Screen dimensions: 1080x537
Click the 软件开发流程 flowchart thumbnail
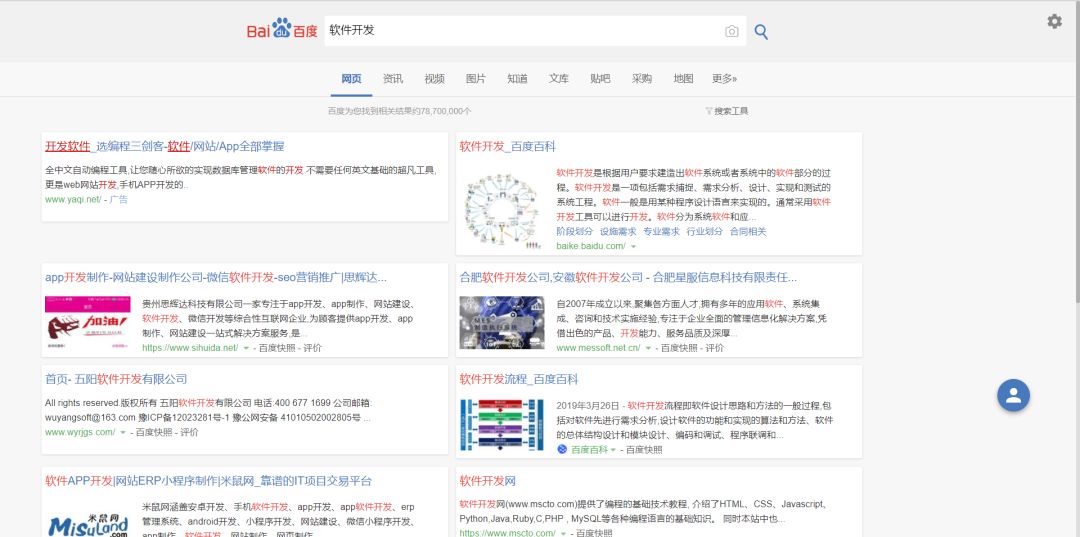tap(502, 425)
